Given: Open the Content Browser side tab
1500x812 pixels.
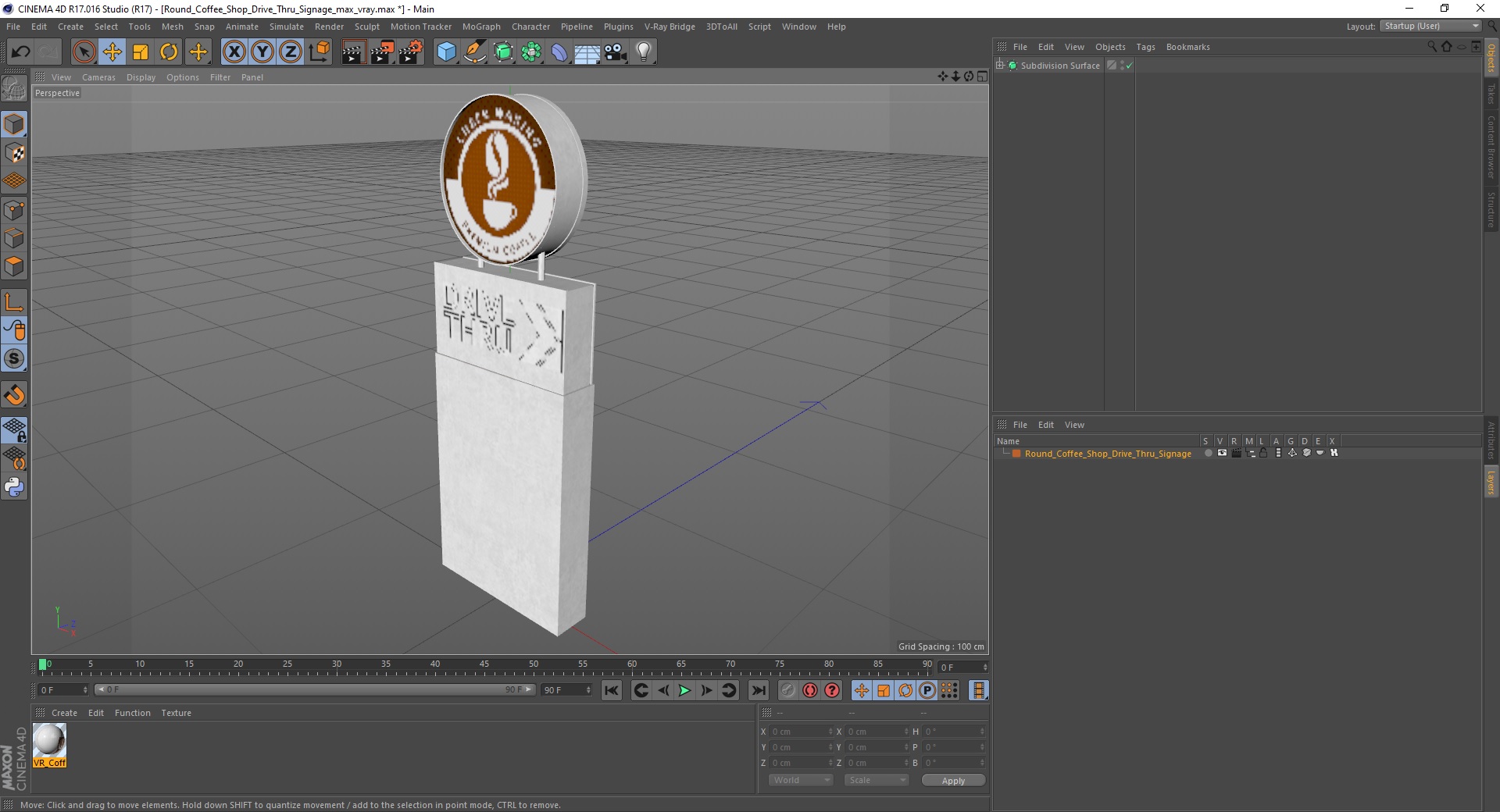Looking at the screenshot, I should [x=1491, y=147].
